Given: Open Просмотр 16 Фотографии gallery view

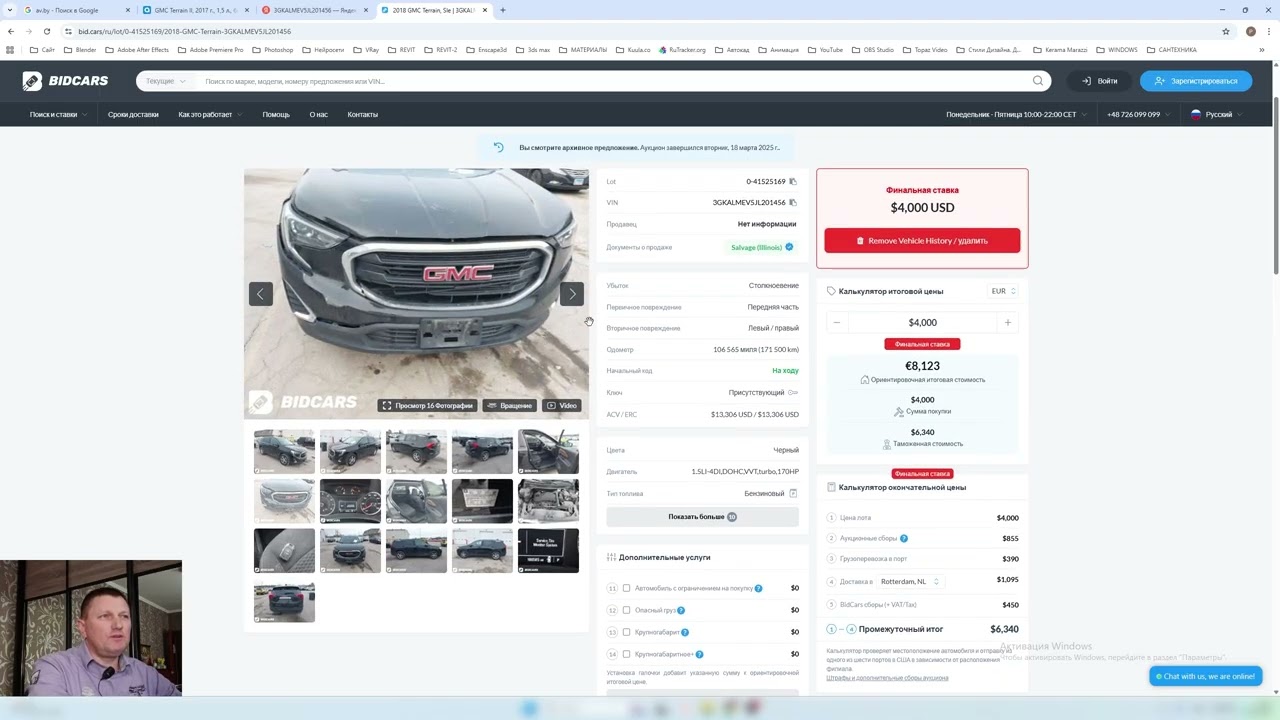Looking at the screenshot, I should pyautogui.click(x=427, y=405).
